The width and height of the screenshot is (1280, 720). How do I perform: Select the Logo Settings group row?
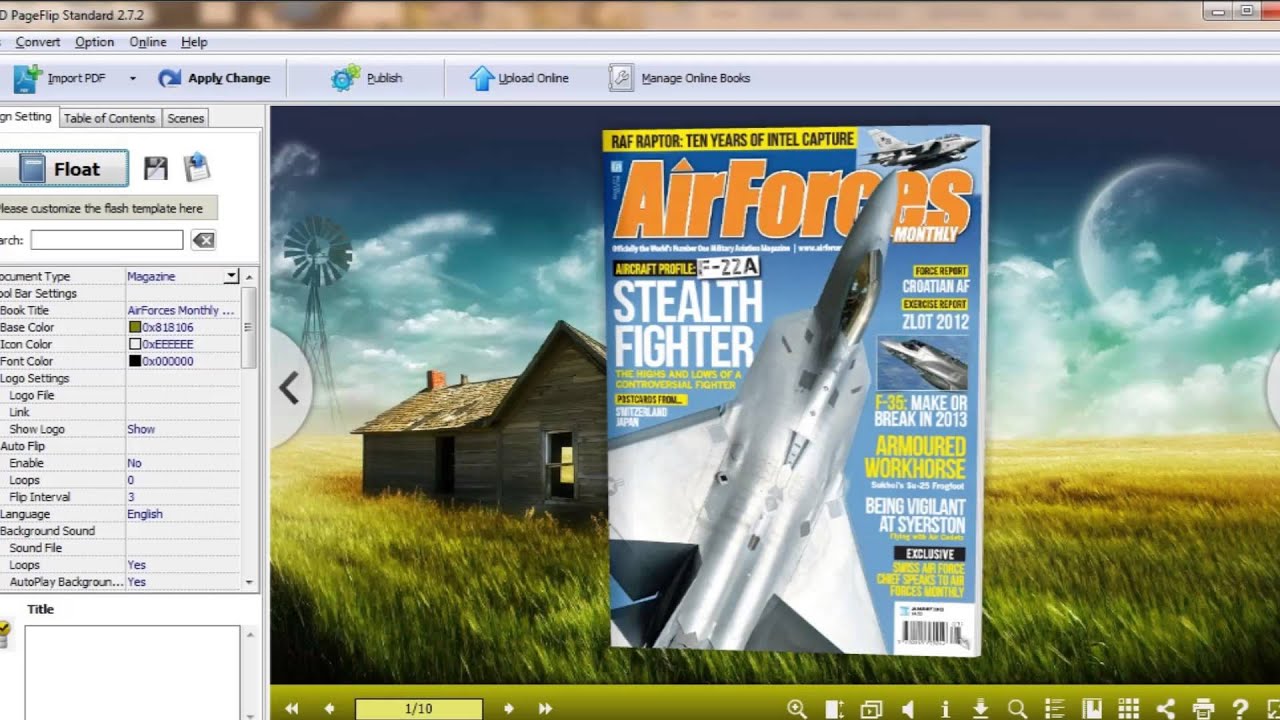click(x=120, y=378)
